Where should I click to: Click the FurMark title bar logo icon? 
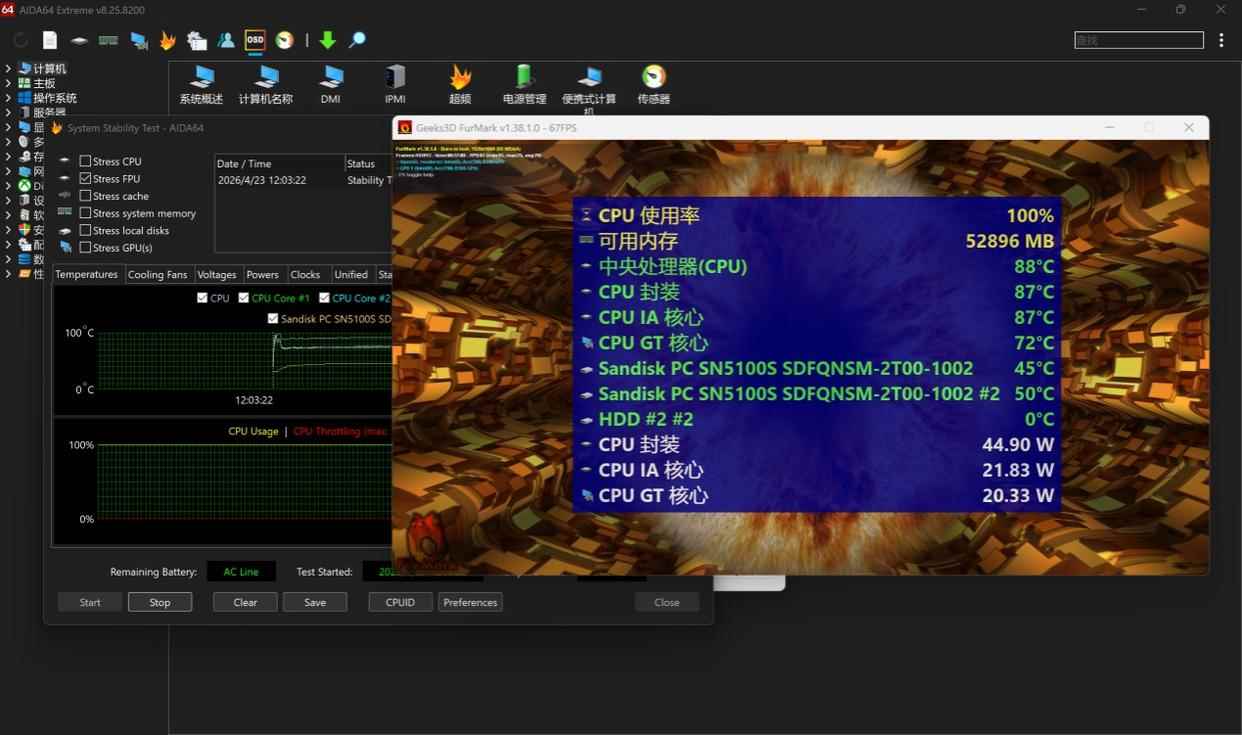tap(405, 128)
